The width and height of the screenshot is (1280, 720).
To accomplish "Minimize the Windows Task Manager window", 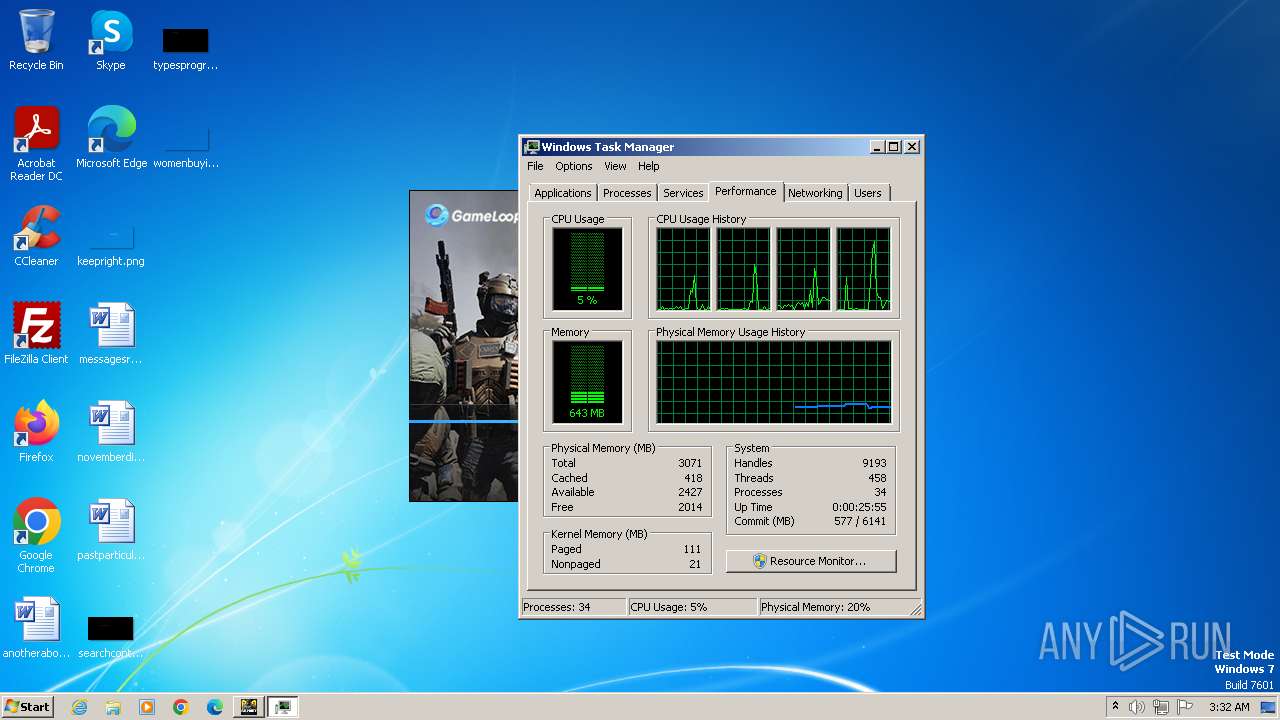I will (877, 147).
